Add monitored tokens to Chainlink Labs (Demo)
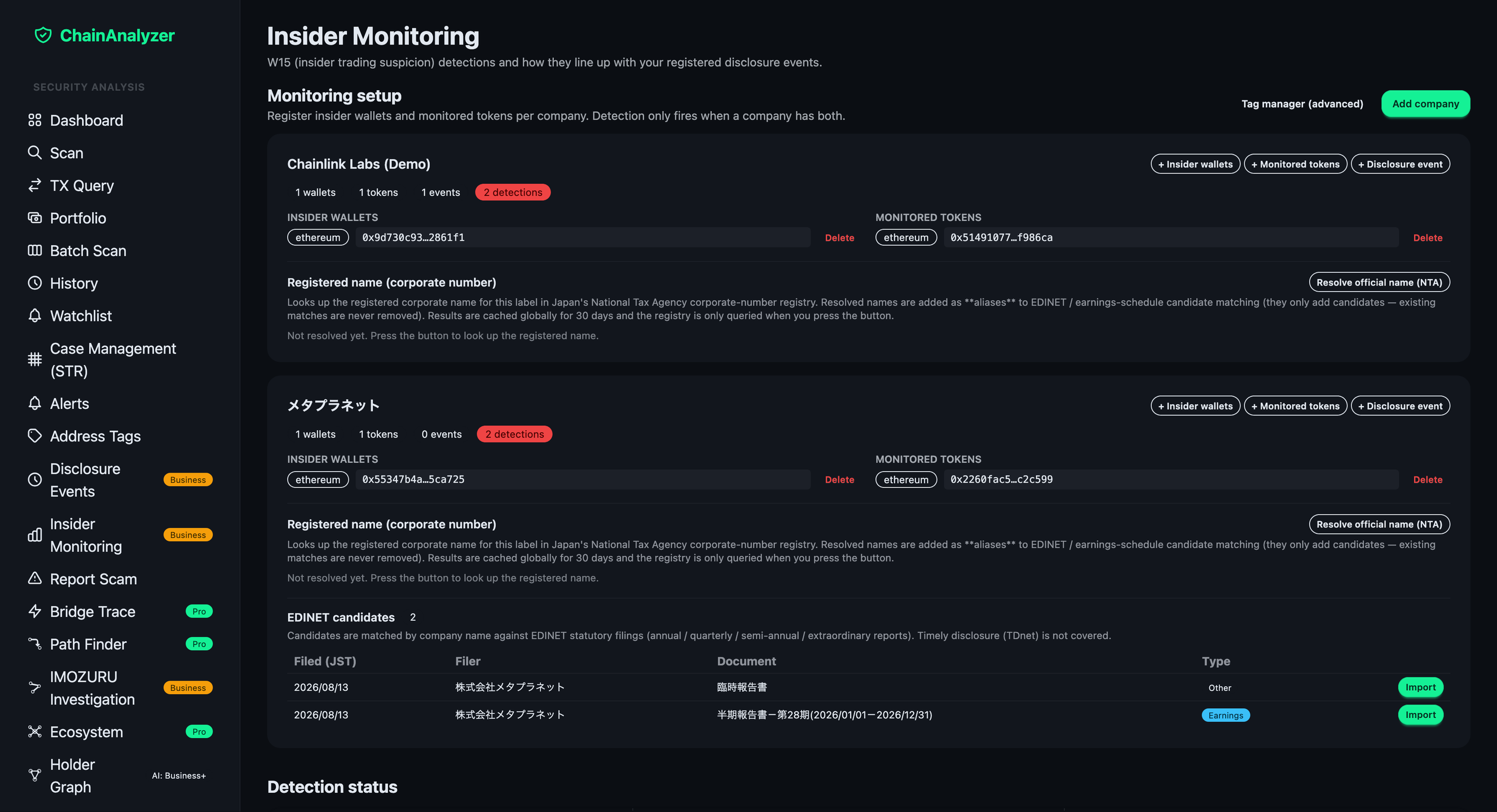The width and height of the screenshot is (1497, 812). (x=1295, y=164)
